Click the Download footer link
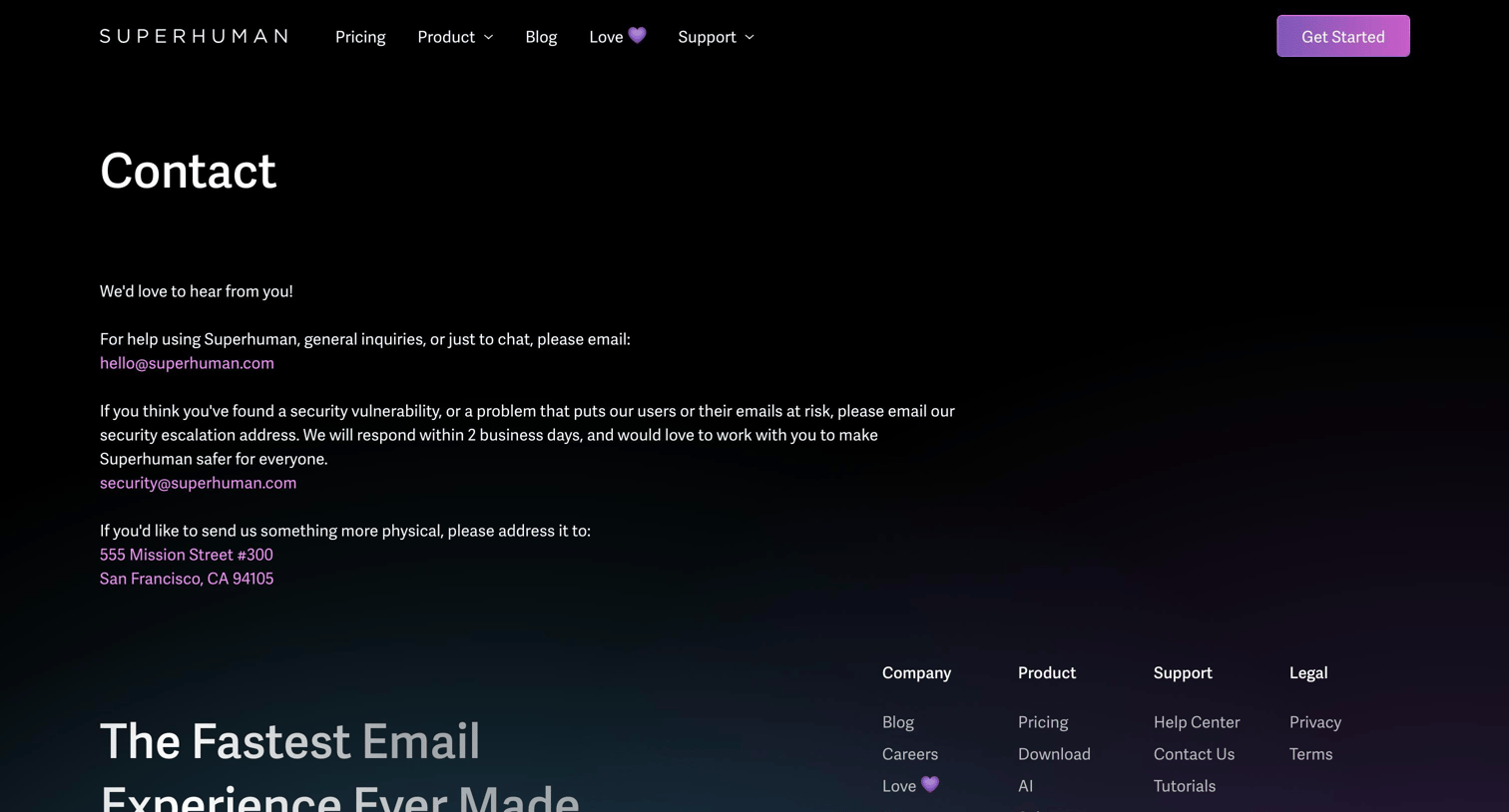 1054,754
